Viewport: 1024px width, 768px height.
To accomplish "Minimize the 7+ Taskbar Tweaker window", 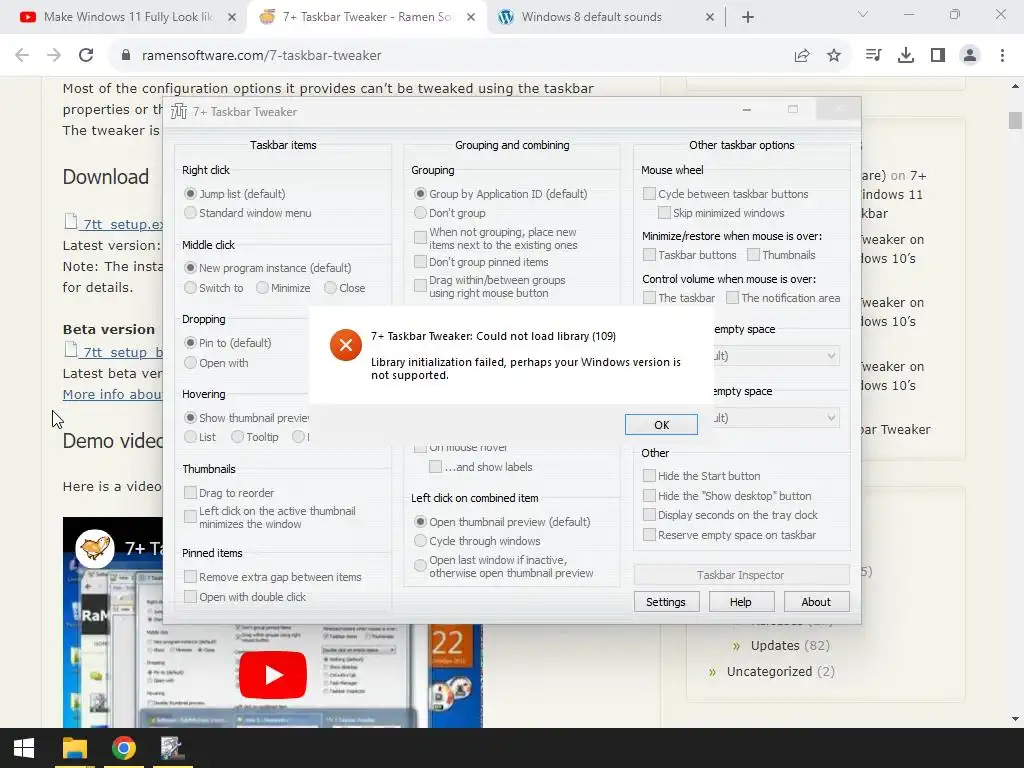I will pos(746,110).
